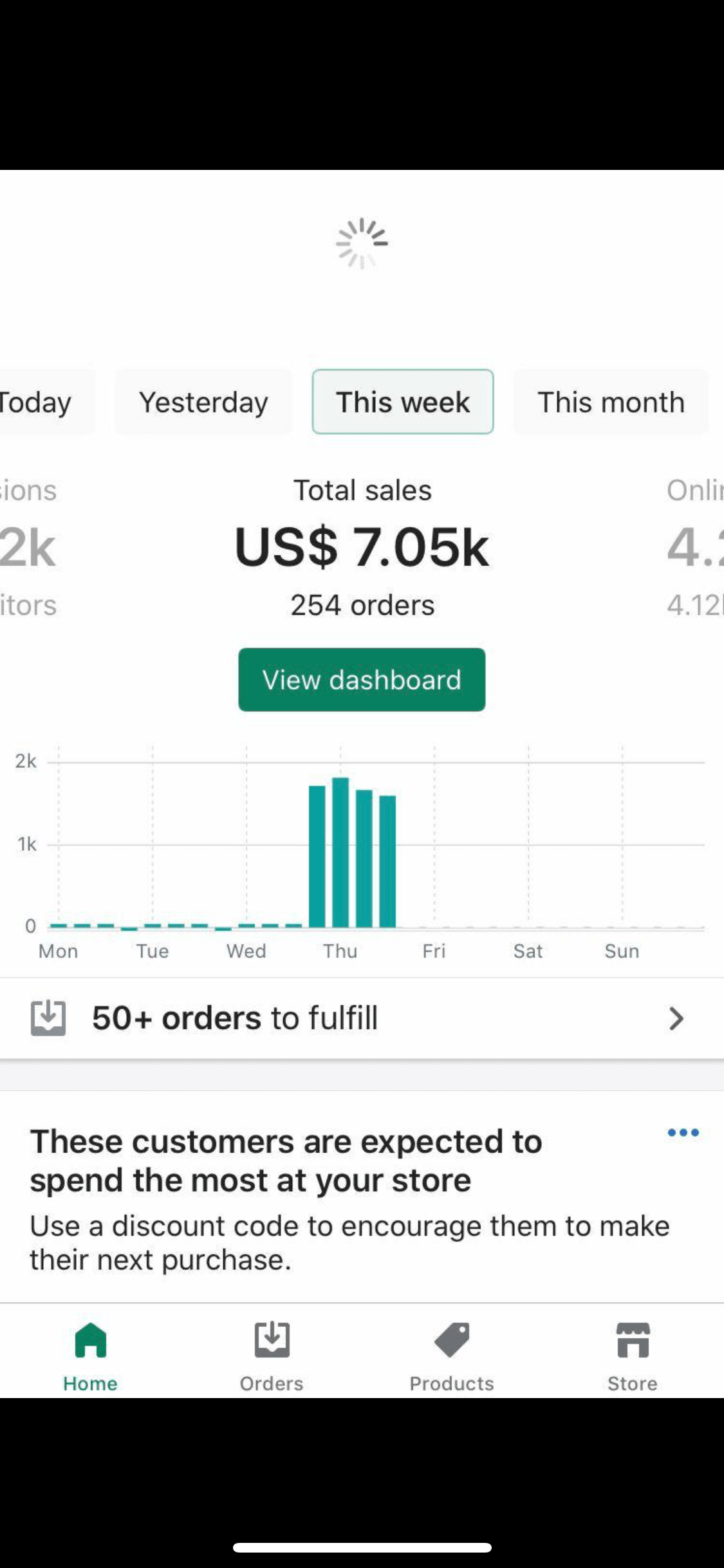Tap the Online store metric card at right

[x=695, y=547]
